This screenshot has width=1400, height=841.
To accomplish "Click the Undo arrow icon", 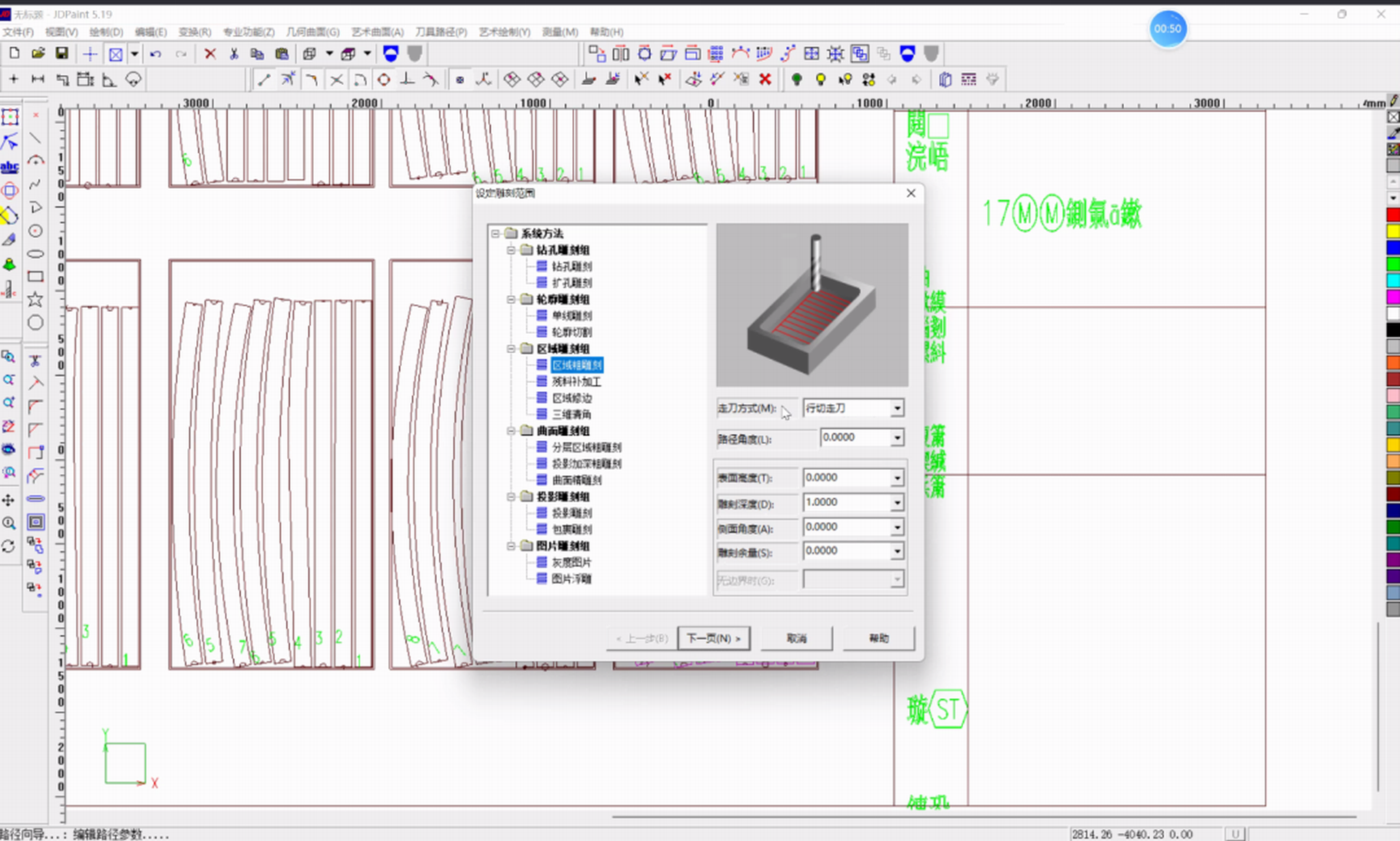I will (155, 54).
